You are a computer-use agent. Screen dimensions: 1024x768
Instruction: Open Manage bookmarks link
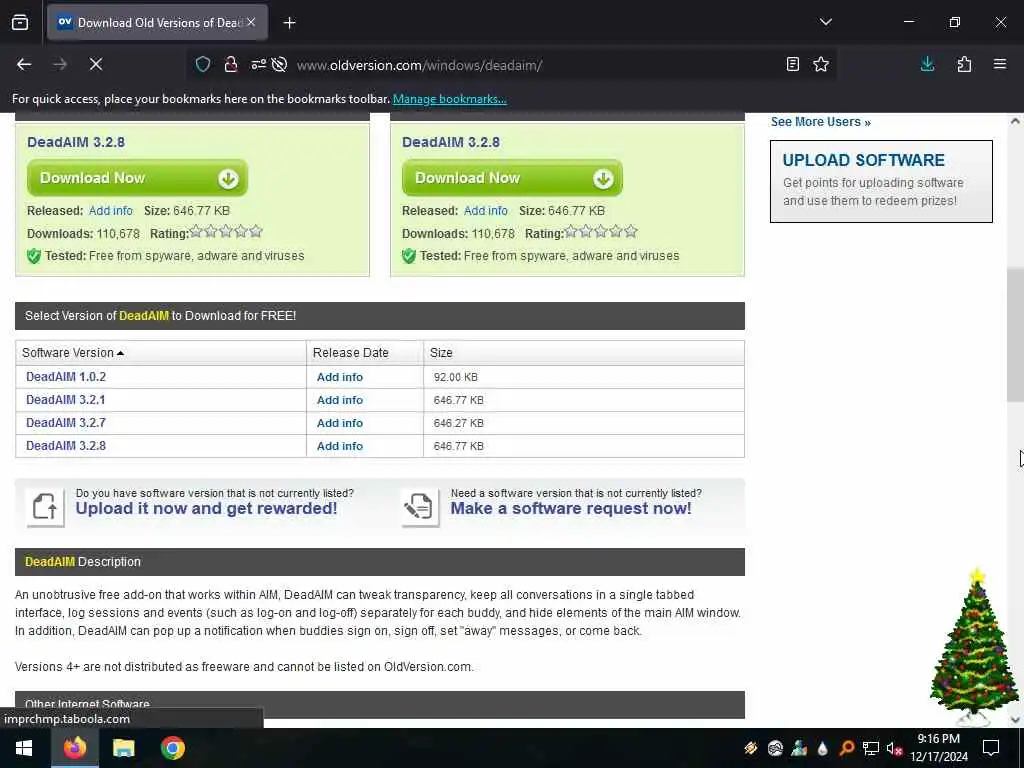(x=449, y=99)
